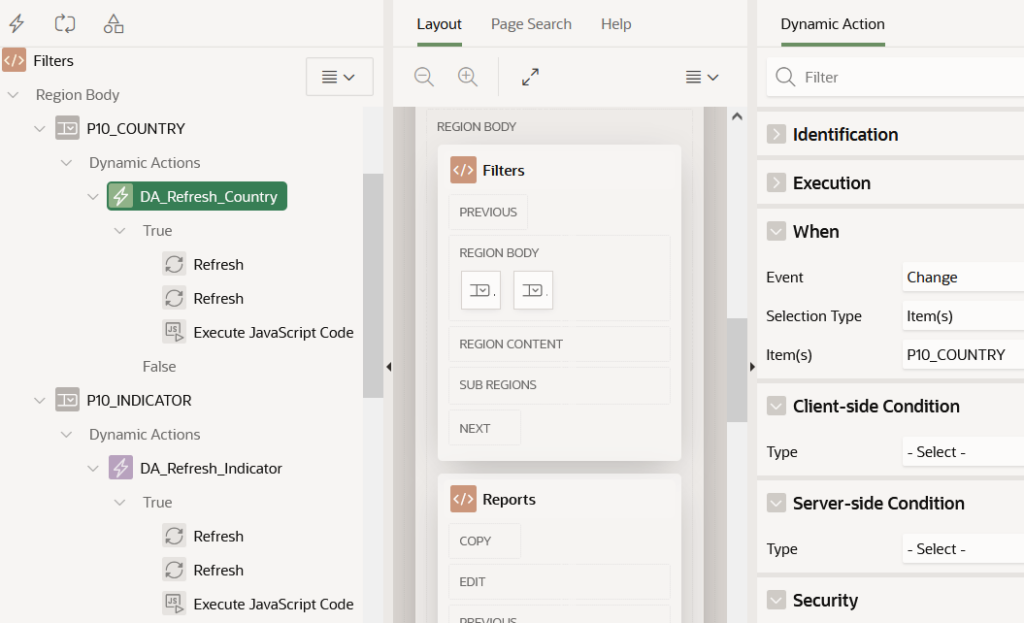The width and height of the screenshot is (1024, 623).
Task: Click the zoom in magnifier icon
Action: (468, 77)
